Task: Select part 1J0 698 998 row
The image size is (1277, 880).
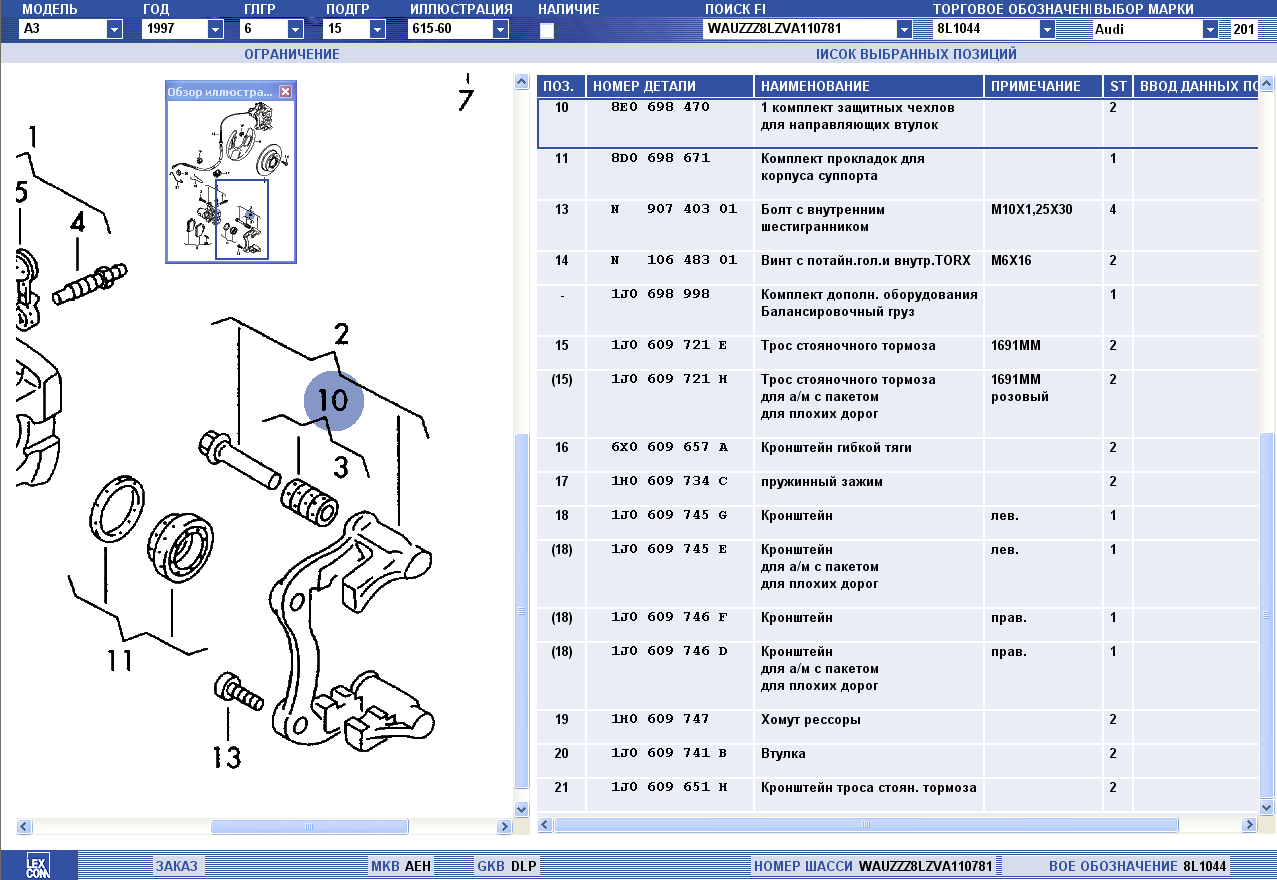Action: [x=896, y=310]
